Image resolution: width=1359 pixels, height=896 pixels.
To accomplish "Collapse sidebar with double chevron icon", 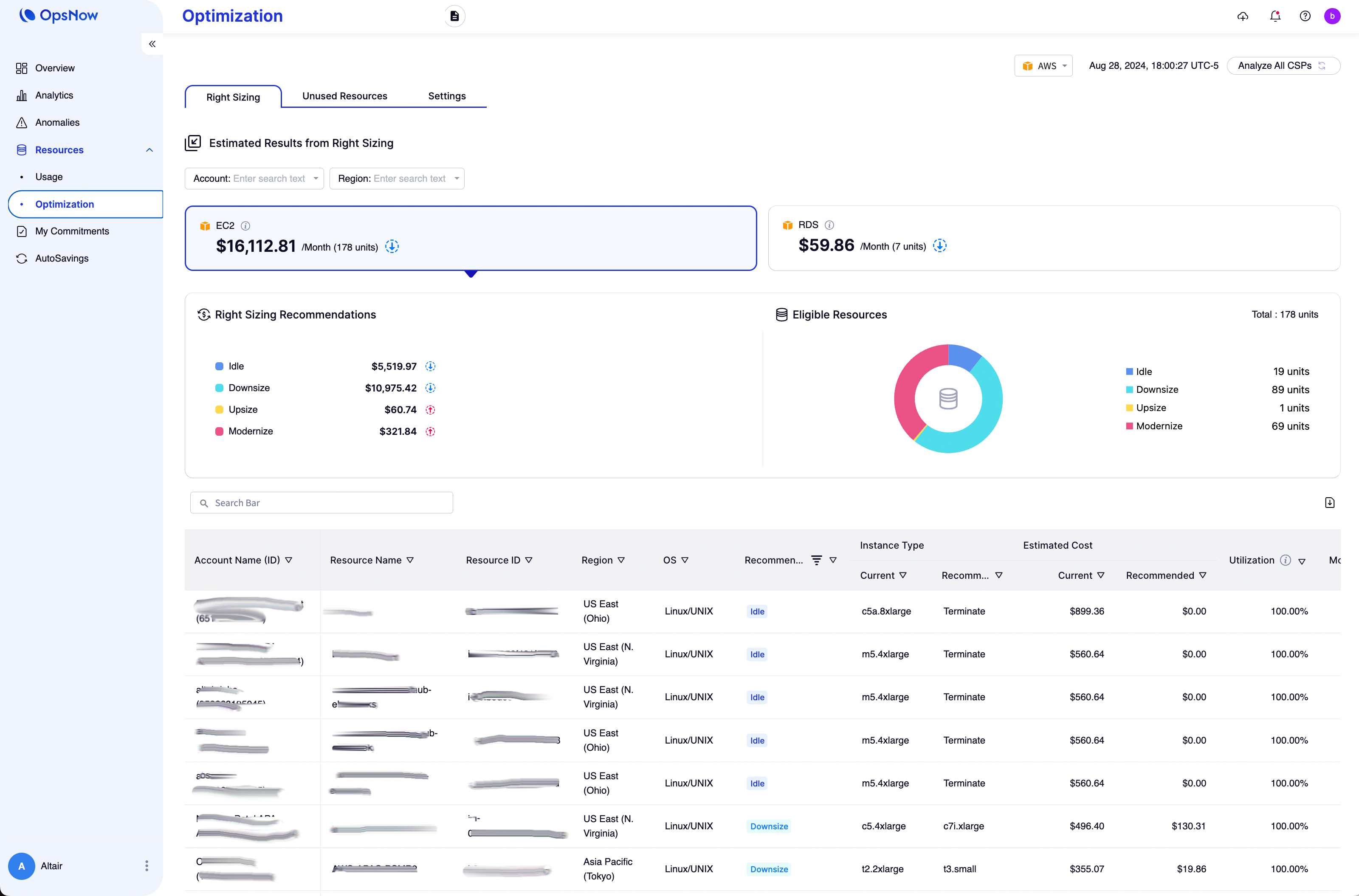I will click(x=152, y=44).
